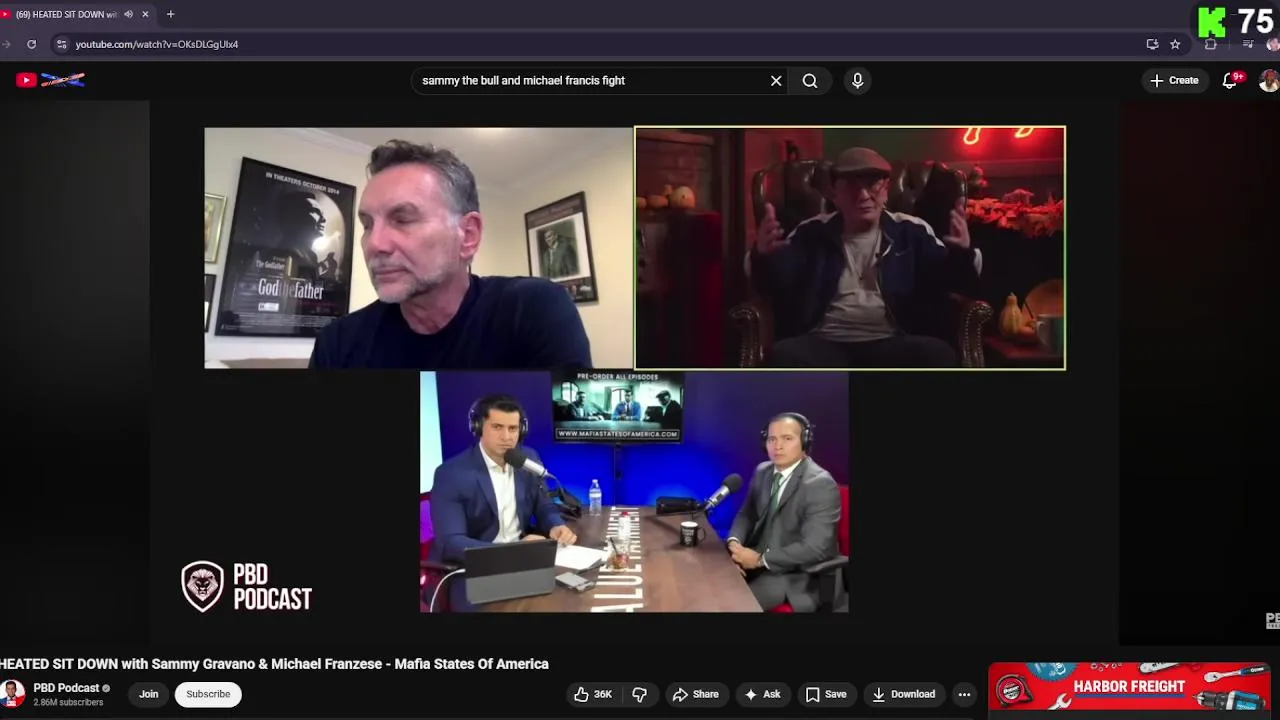Screen dimensions: 1280x720
Task: Close the HEATED SIT DOWN tab
Action: 145,14
